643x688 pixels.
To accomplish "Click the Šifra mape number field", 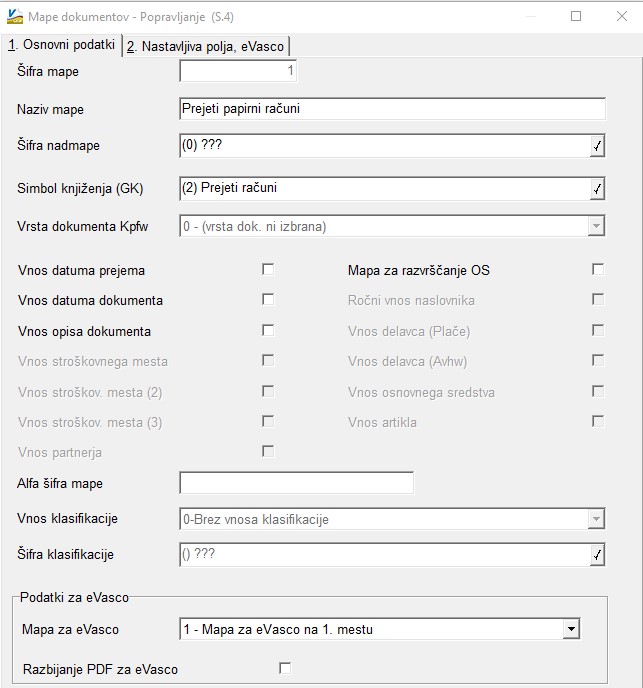I will (x=238, y=71).
